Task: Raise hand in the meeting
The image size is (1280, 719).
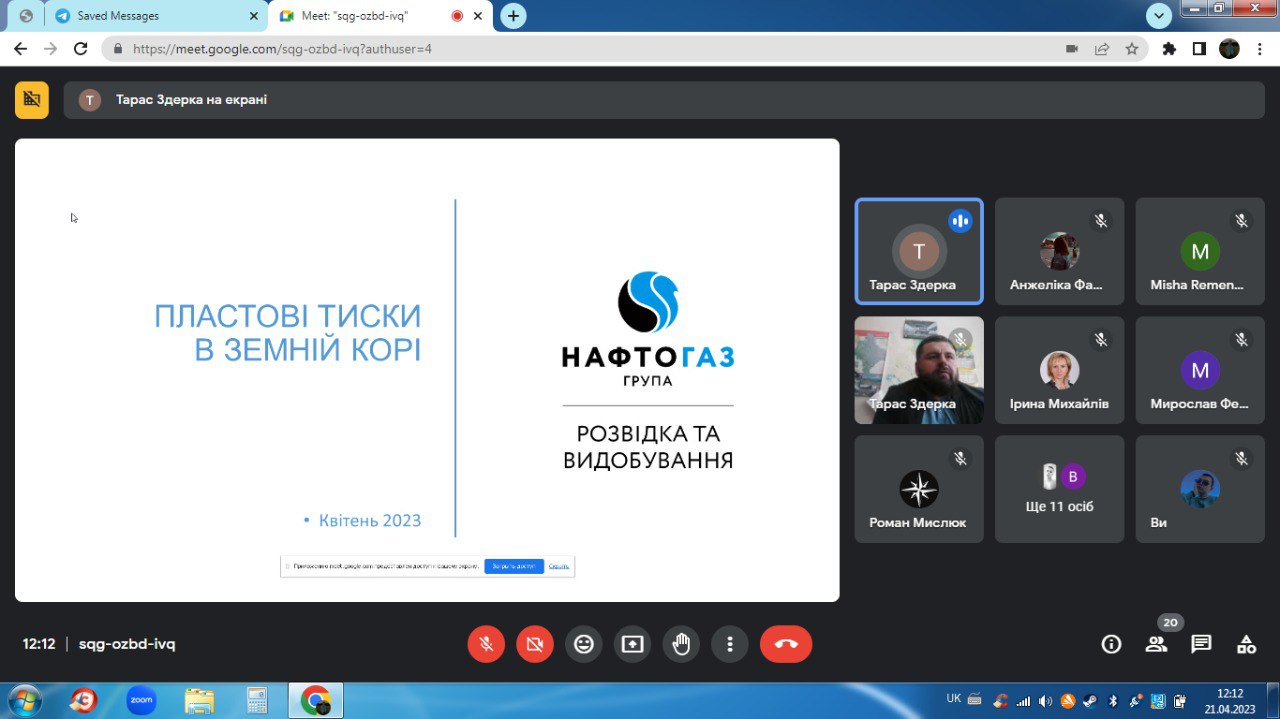Action: coord(681,644)
